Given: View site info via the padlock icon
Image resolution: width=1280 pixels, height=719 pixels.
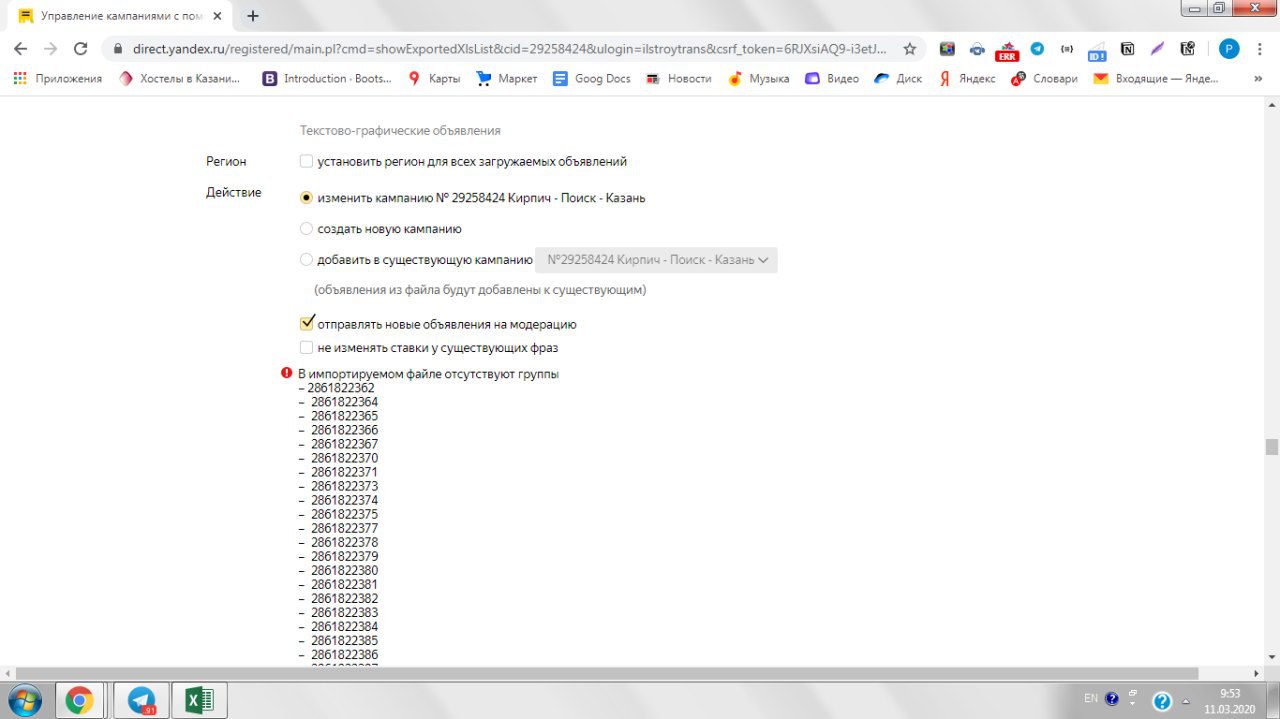Looking at the screenshot, I should pyautogui.click(x=117, y=48).
